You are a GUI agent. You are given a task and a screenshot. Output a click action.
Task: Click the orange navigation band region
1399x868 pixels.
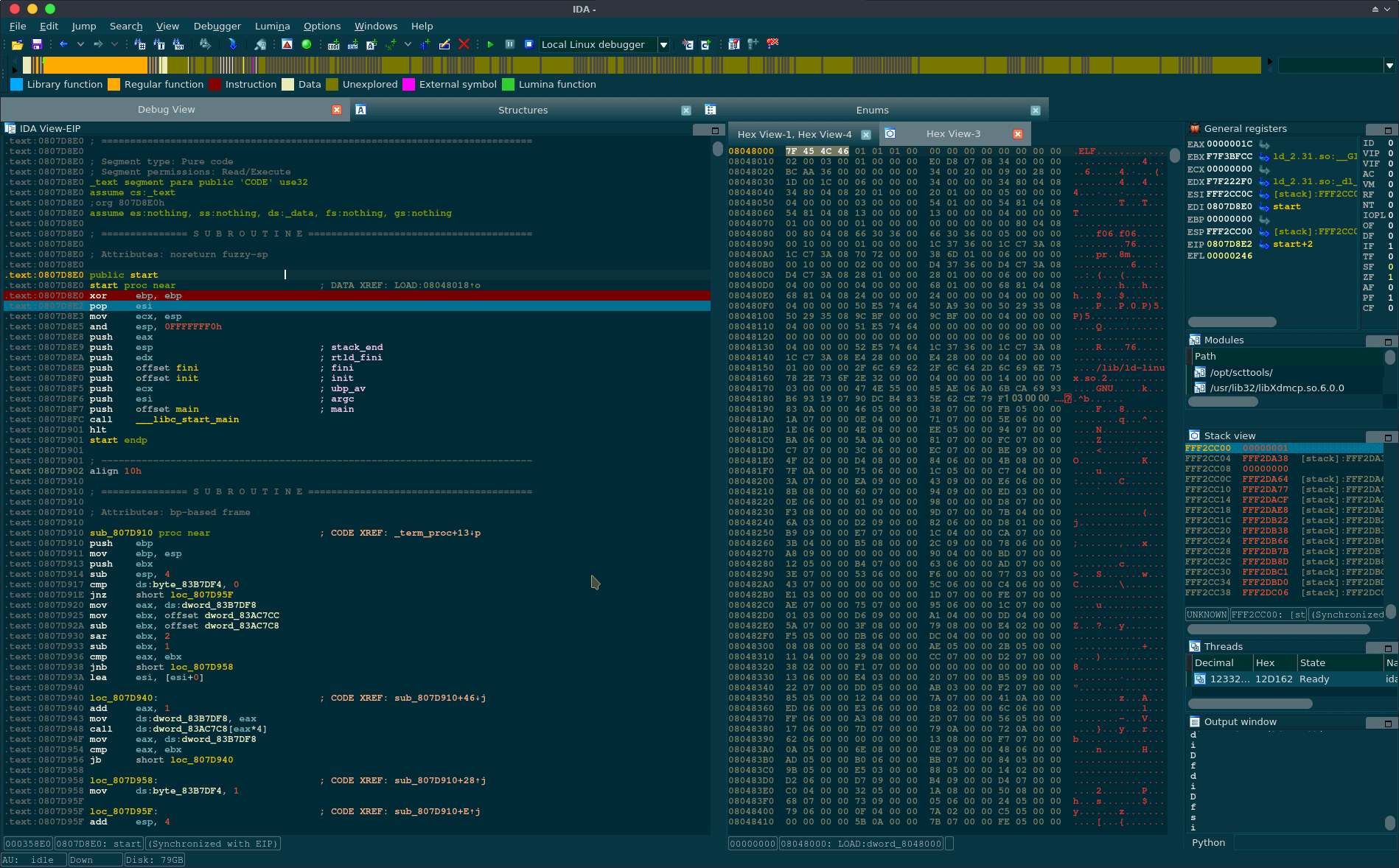tap(96, 65)
